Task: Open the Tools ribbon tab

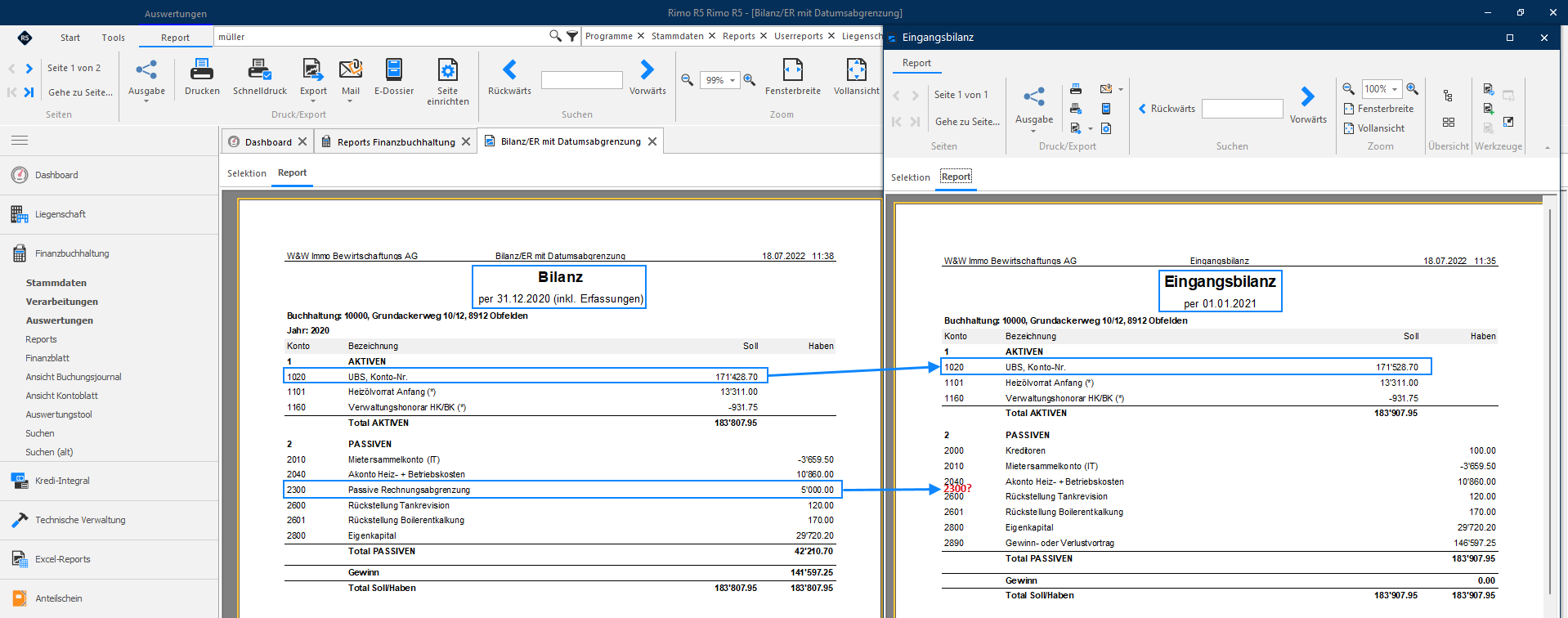Action: (114, 38)
